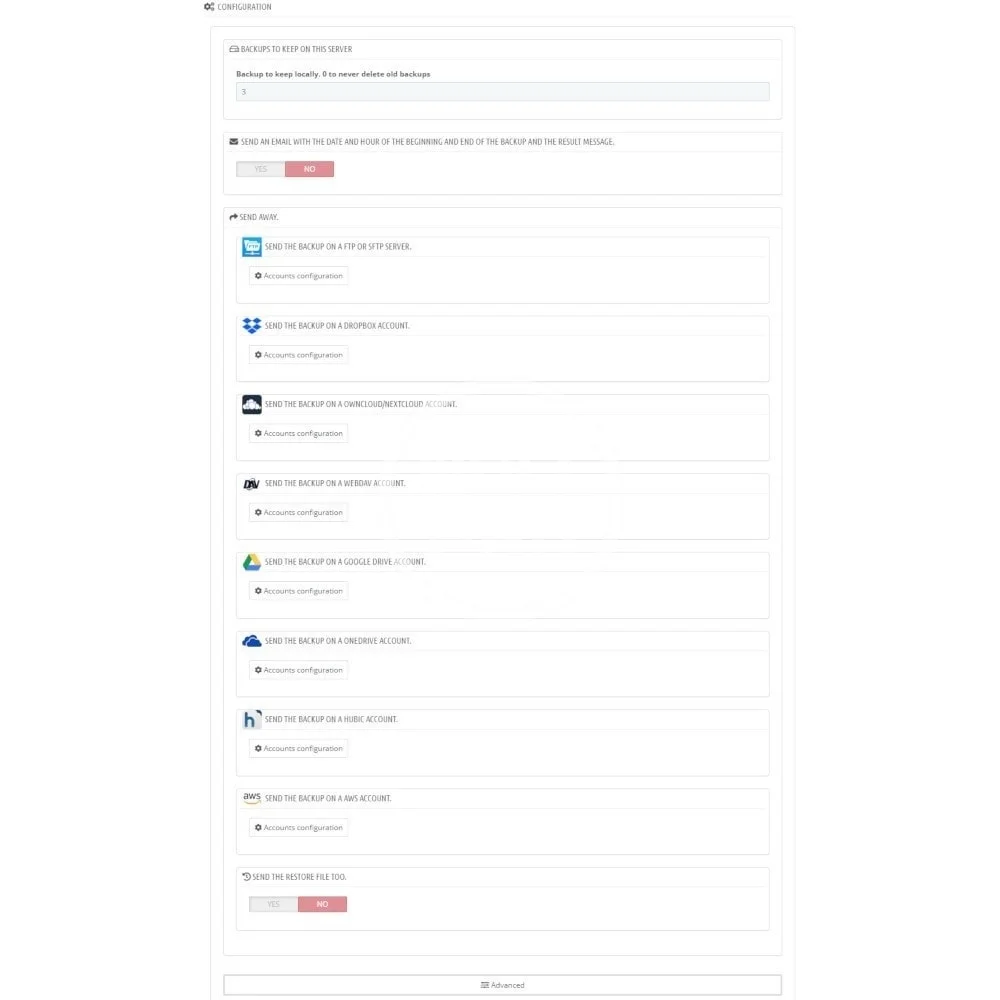The width and height of the screenshot is (1000, 1000).
Task: Open Google Drive Accounts configuration
Action: tap(299, 591)
